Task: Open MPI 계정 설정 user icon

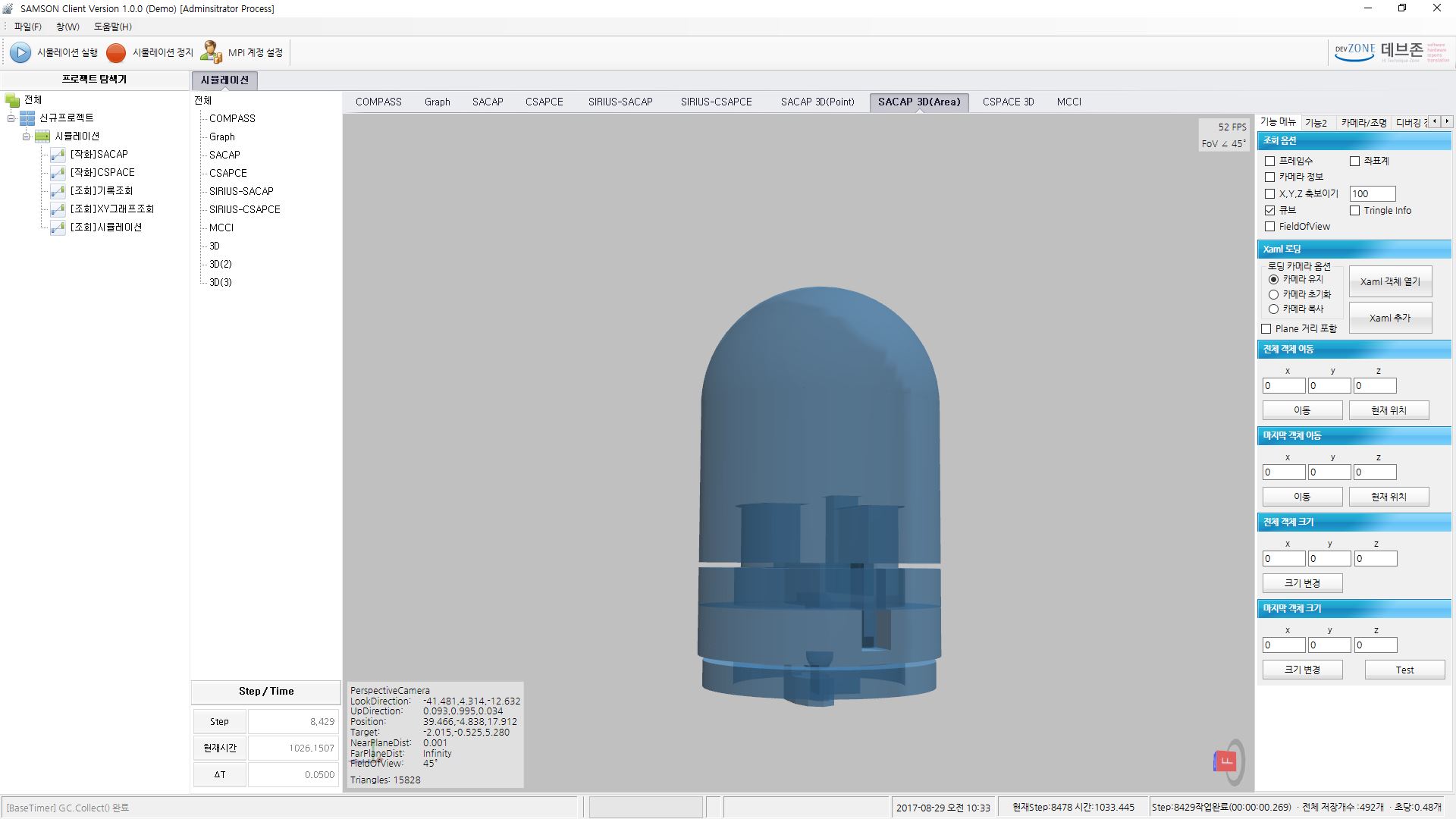Action: (211, 52)
